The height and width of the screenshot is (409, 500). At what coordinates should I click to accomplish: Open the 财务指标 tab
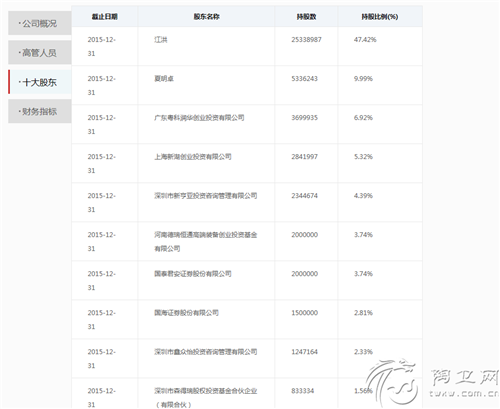[40, 111]
